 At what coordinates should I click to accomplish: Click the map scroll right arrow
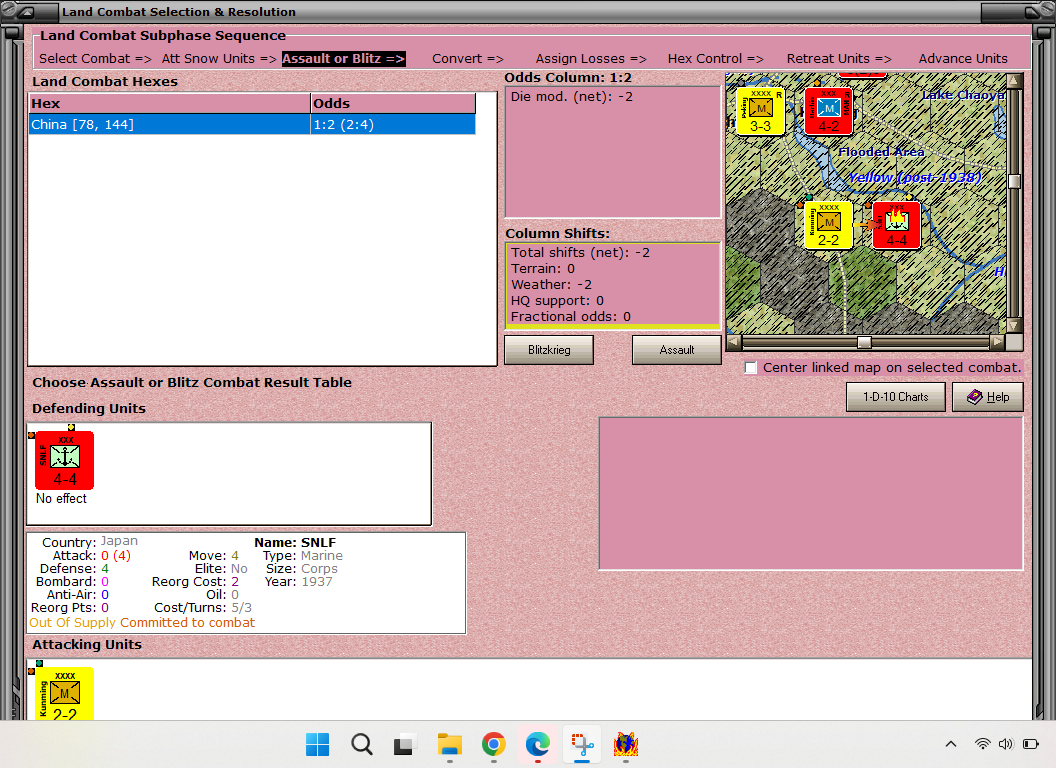pyautogui.click(x=997, y=342)
